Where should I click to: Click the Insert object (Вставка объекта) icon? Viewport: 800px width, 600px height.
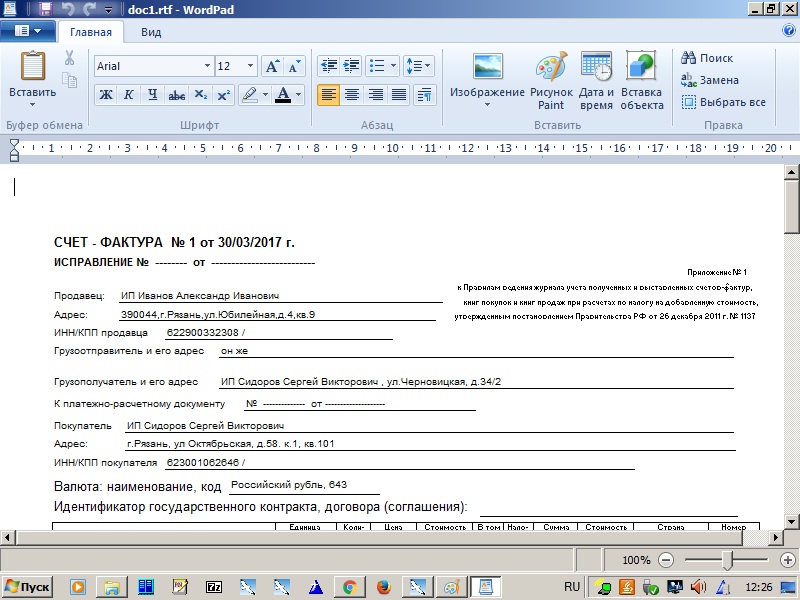[x=641, y=68]
